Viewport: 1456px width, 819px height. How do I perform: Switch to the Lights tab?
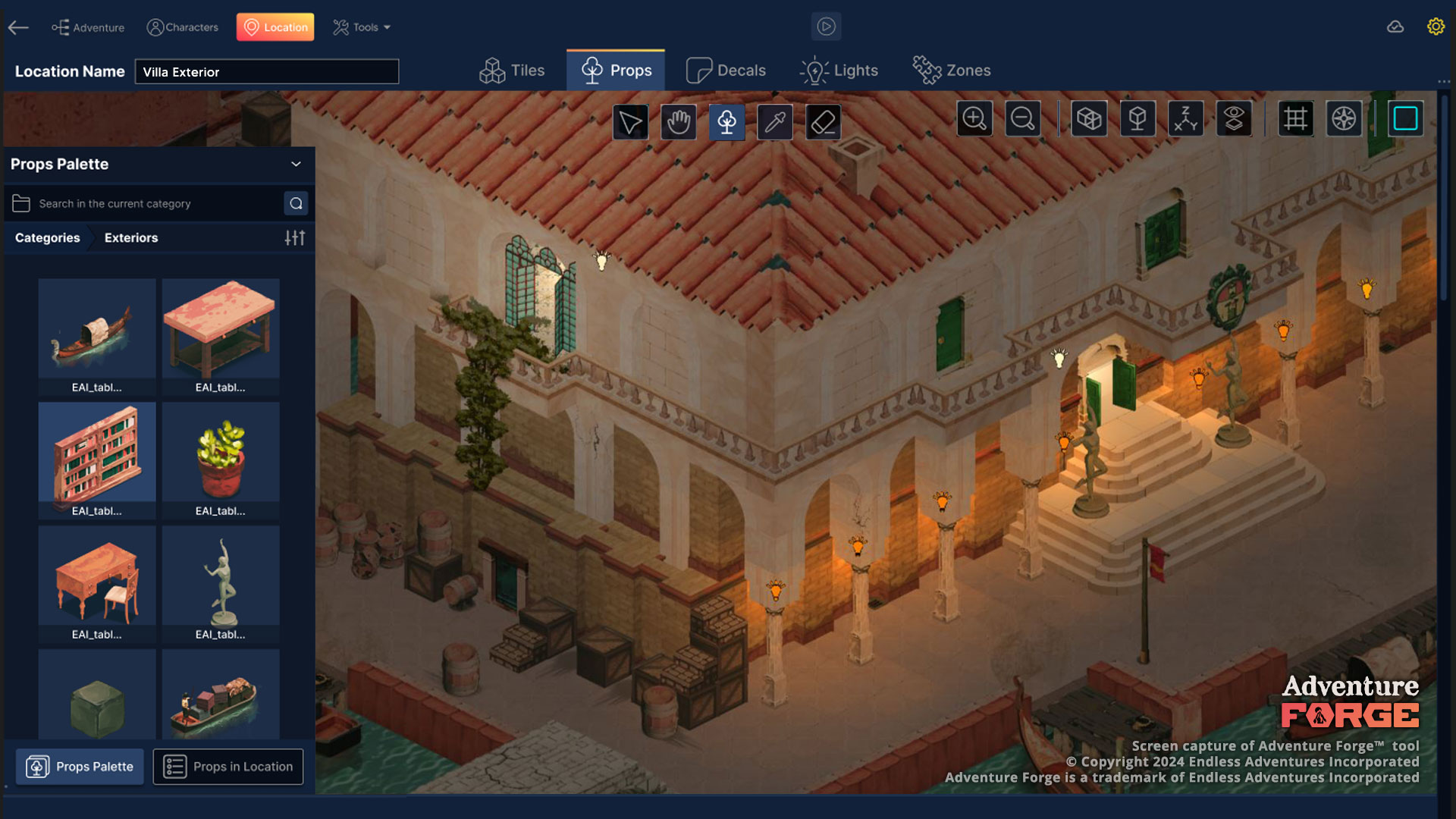click(839, 71)
